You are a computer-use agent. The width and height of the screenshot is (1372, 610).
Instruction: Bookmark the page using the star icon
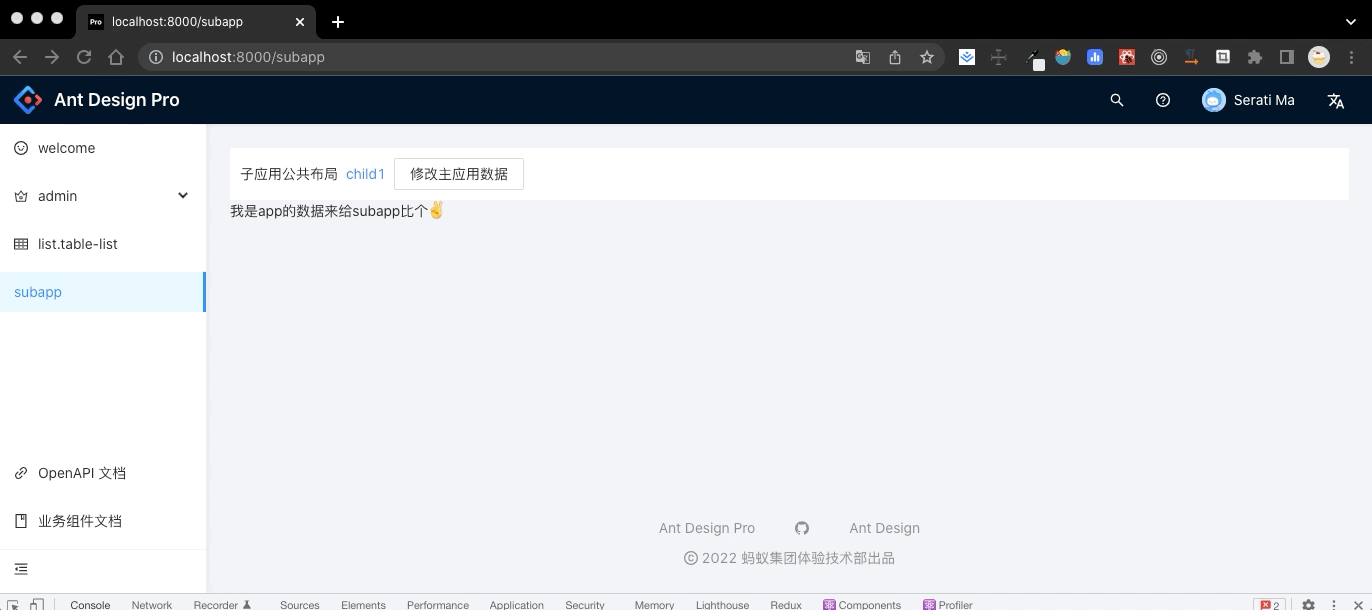pos(926,57)
